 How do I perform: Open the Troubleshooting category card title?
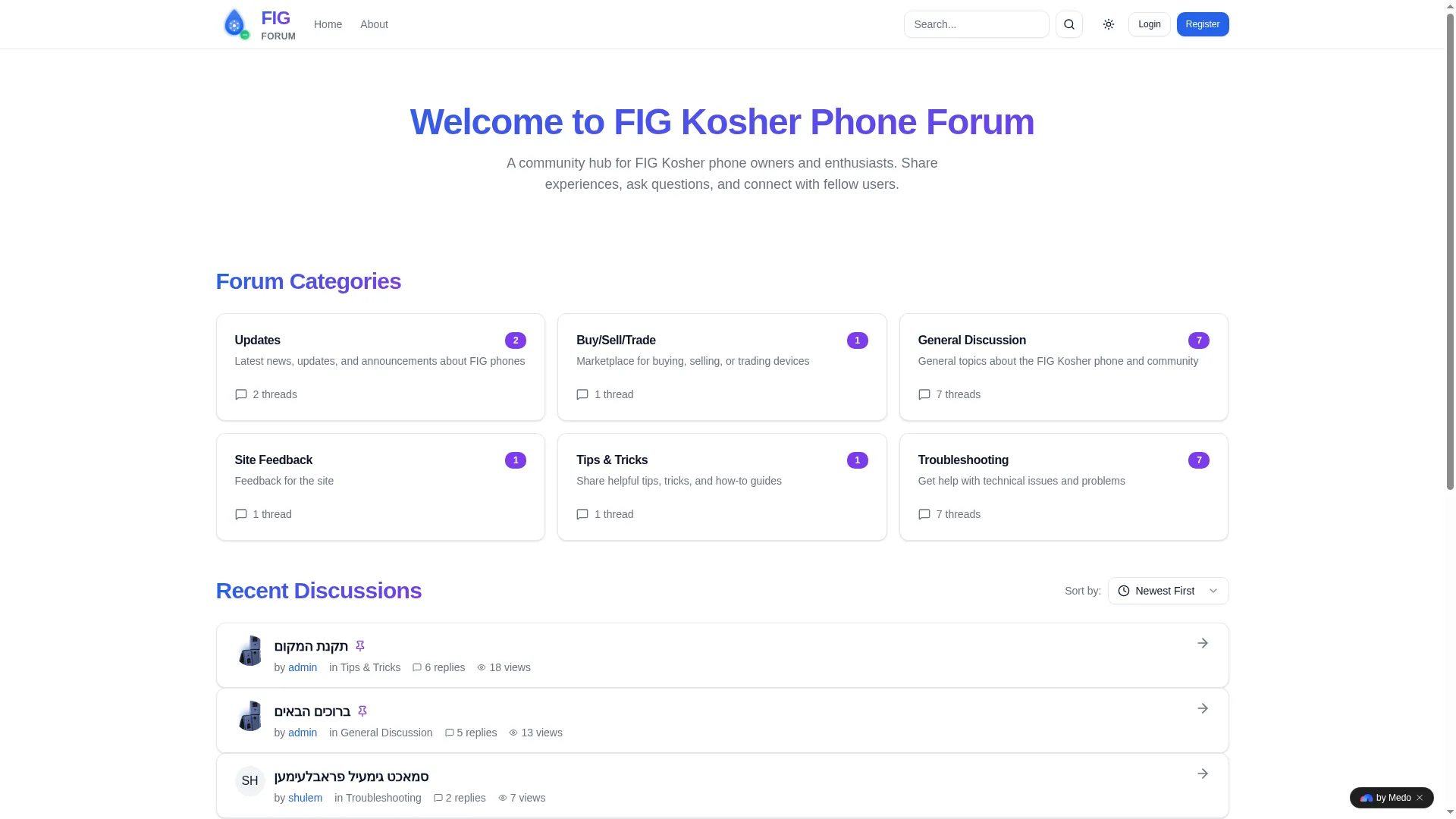tap(963, 460)
